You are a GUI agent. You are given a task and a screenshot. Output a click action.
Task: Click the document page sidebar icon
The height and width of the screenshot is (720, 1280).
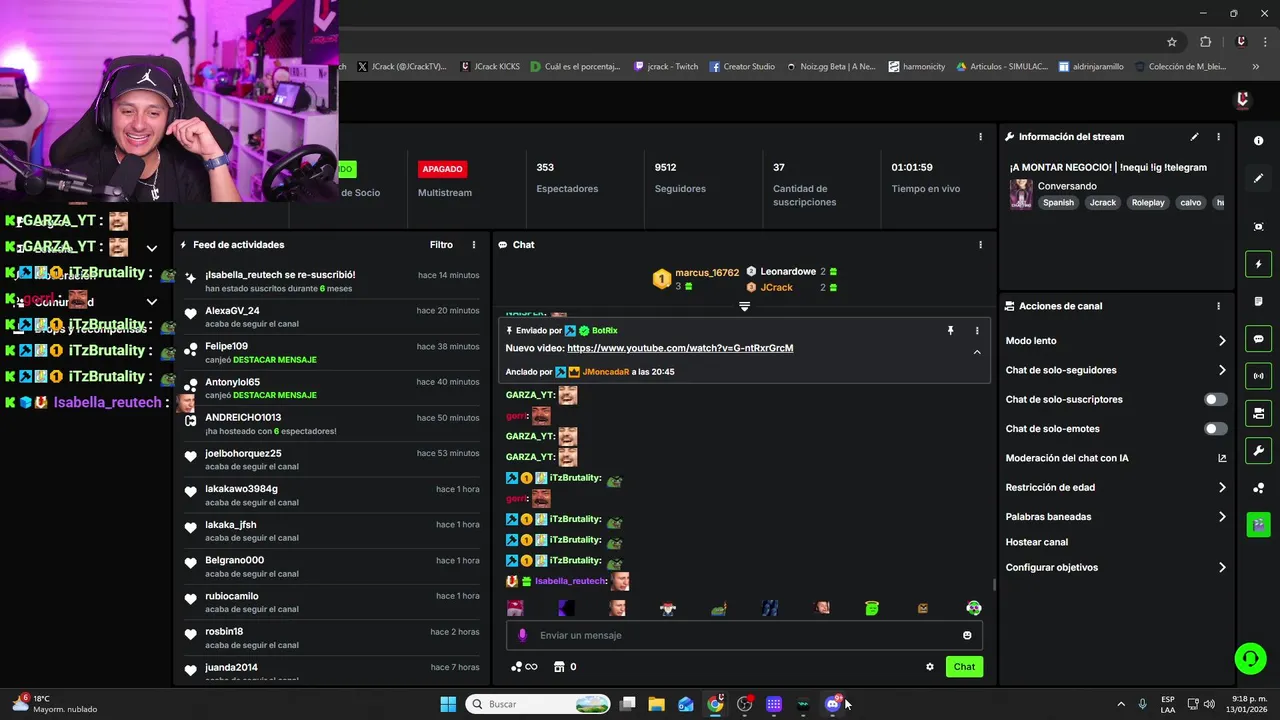tap(1258, 302)
